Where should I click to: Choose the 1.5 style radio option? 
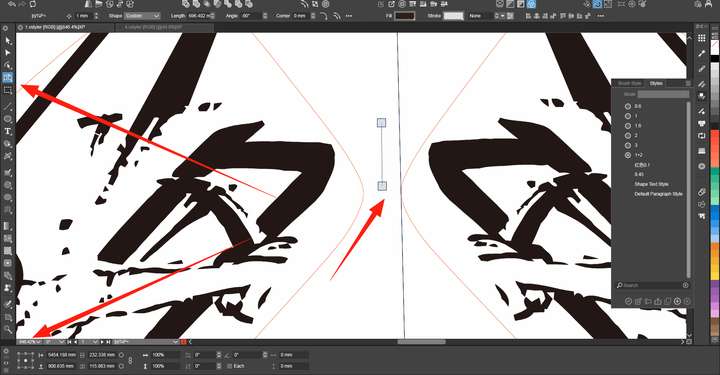pos(628,126)
